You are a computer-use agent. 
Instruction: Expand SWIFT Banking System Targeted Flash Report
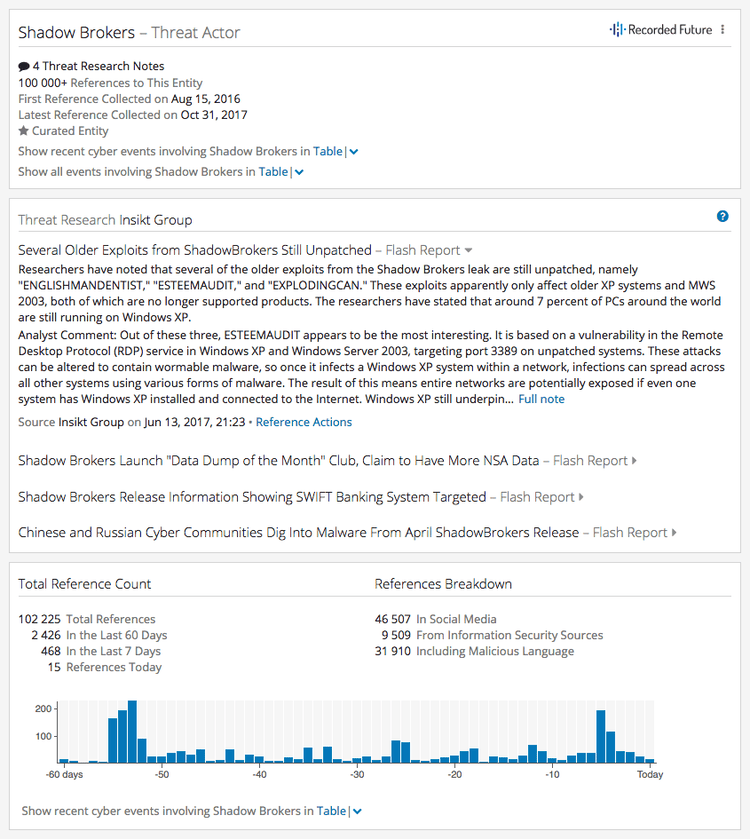click(580, 497)
